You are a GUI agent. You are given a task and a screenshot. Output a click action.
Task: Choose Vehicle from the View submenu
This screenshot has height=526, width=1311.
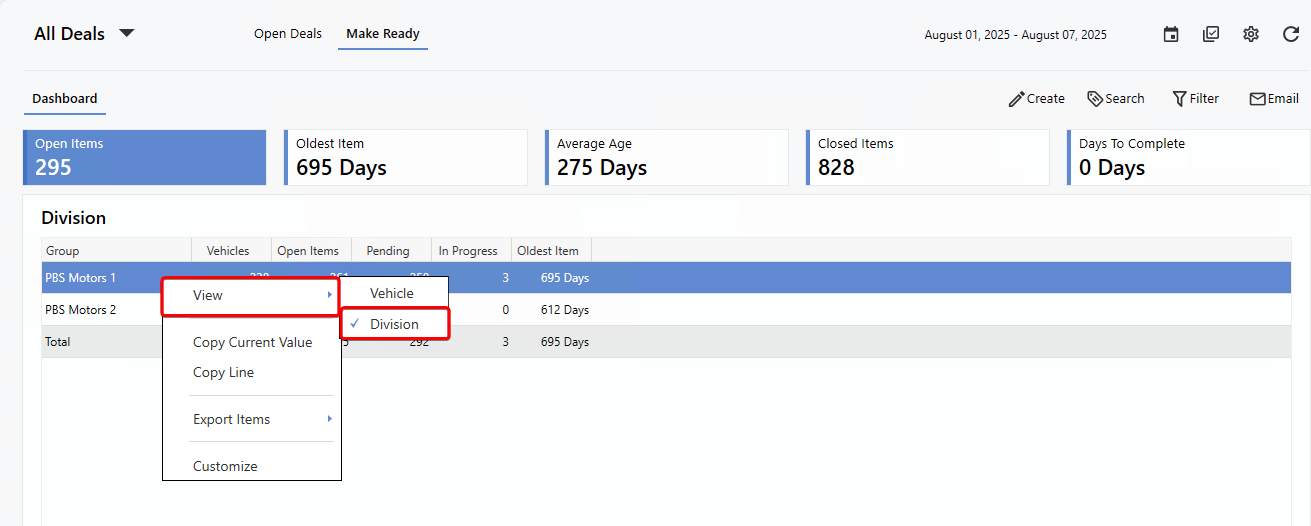[x=392, y=293]
